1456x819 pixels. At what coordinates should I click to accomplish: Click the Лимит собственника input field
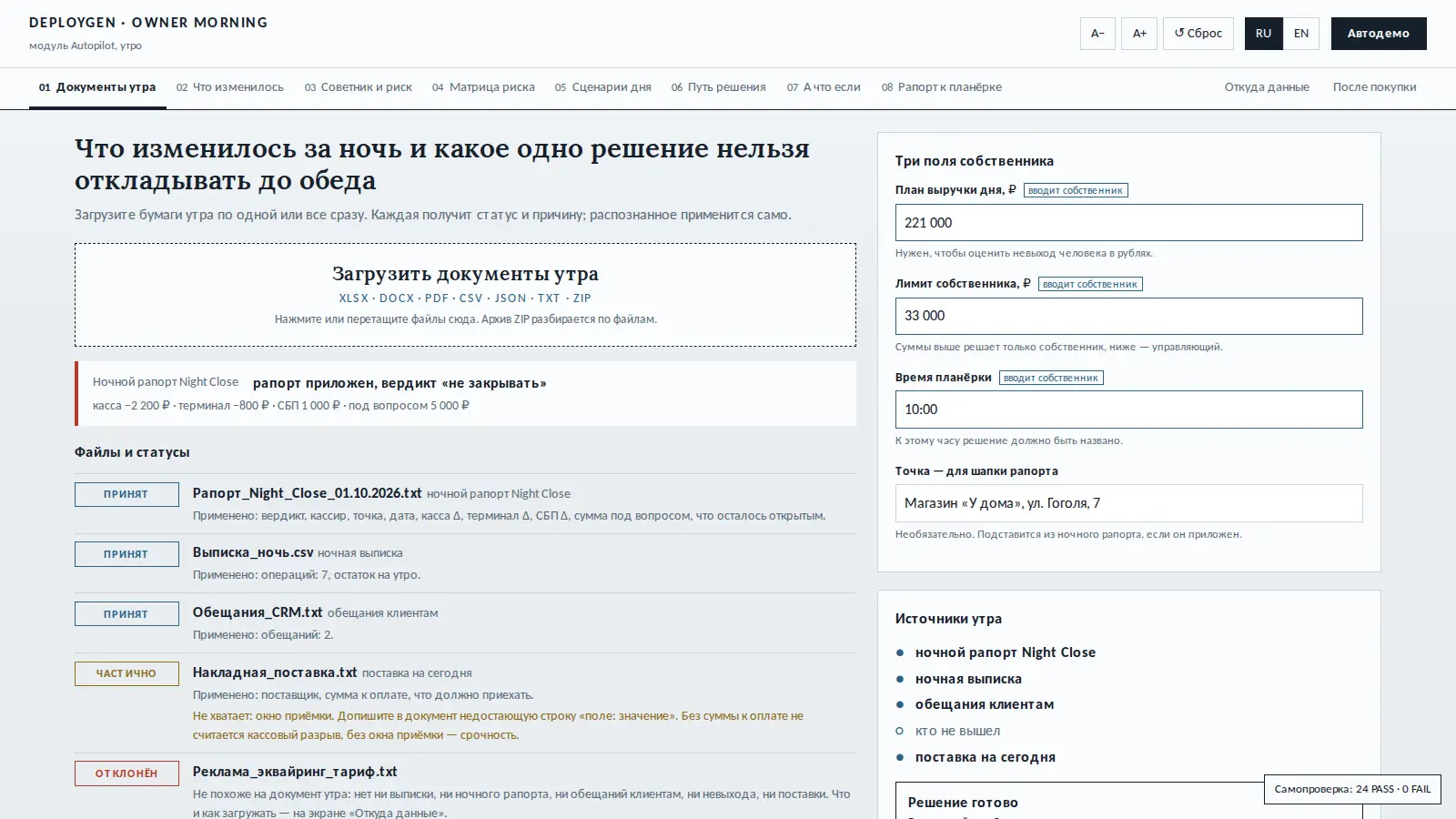[1128, 316]
